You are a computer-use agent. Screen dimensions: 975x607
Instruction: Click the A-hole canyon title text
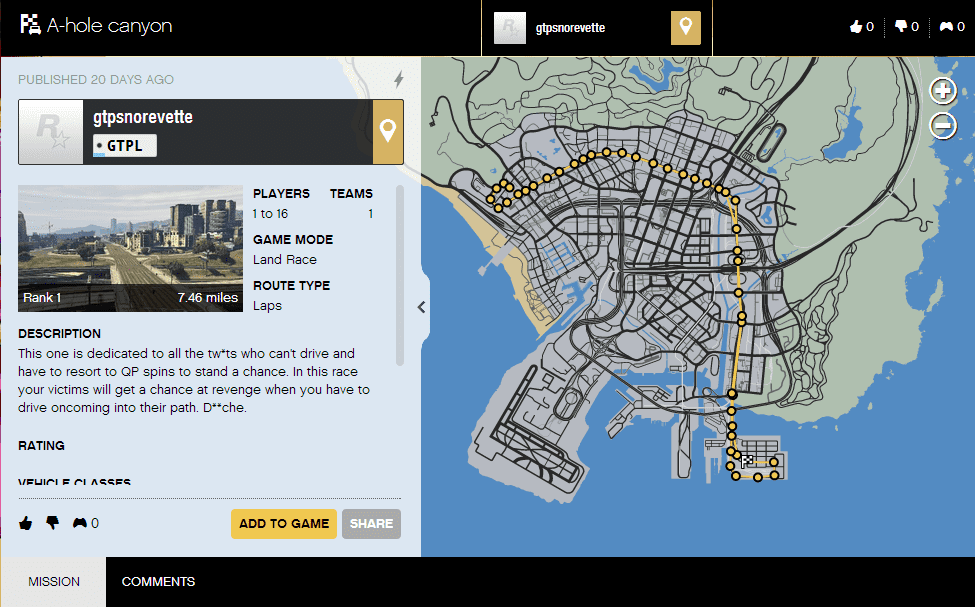coord(109,25)
